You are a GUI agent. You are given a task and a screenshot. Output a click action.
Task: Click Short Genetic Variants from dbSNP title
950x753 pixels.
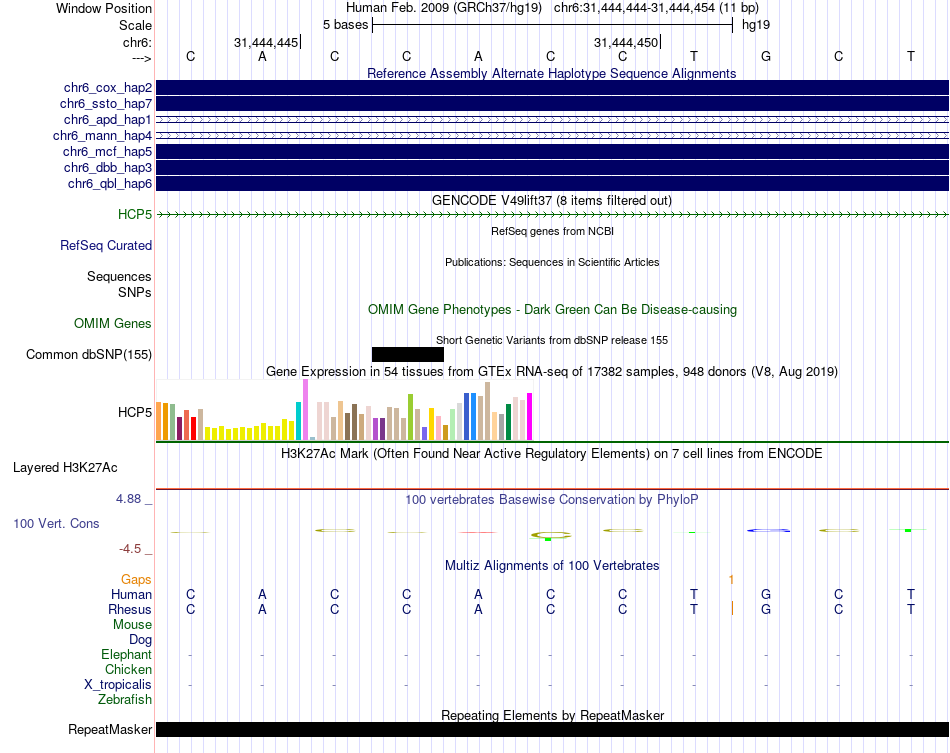(552, 340)
